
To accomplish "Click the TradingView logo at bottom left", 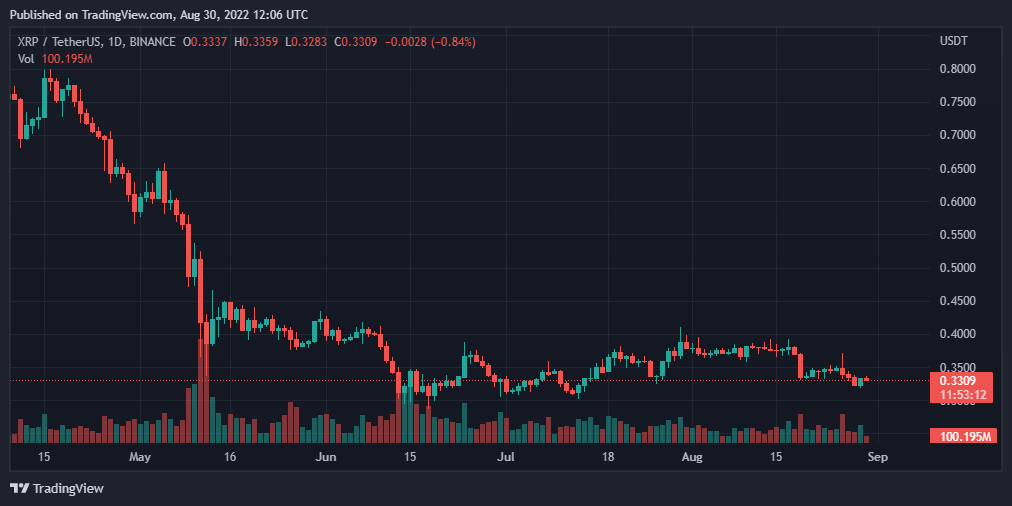I will click(x=57, y=488).
